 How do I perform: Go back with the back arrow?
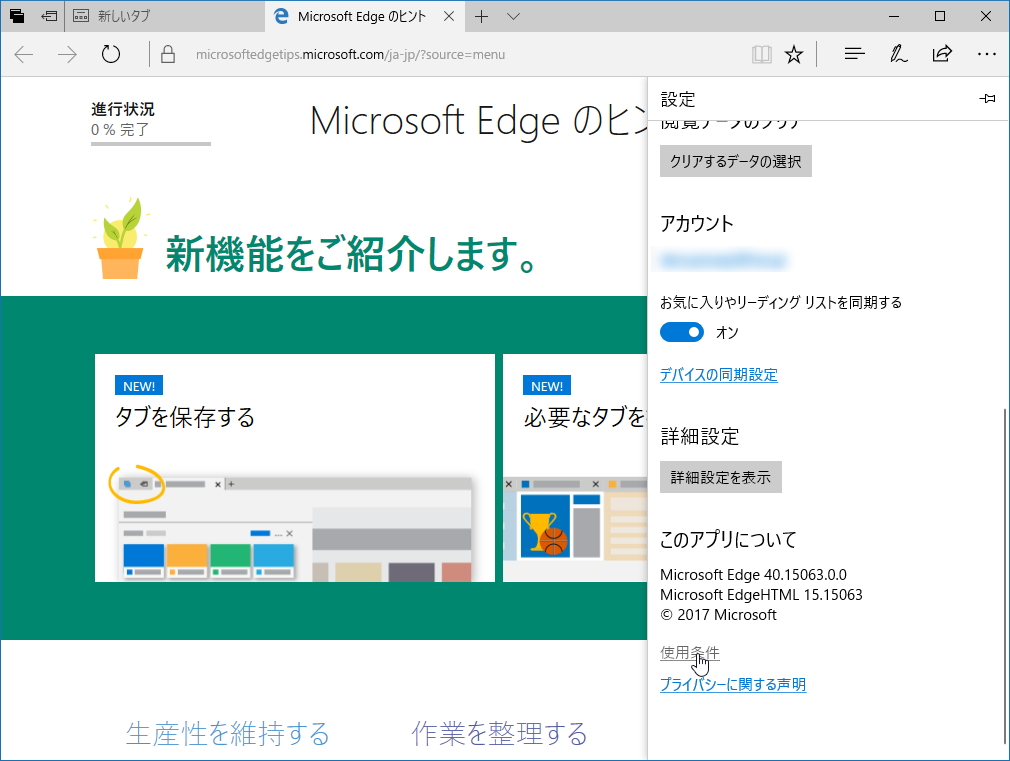(22, 53)
